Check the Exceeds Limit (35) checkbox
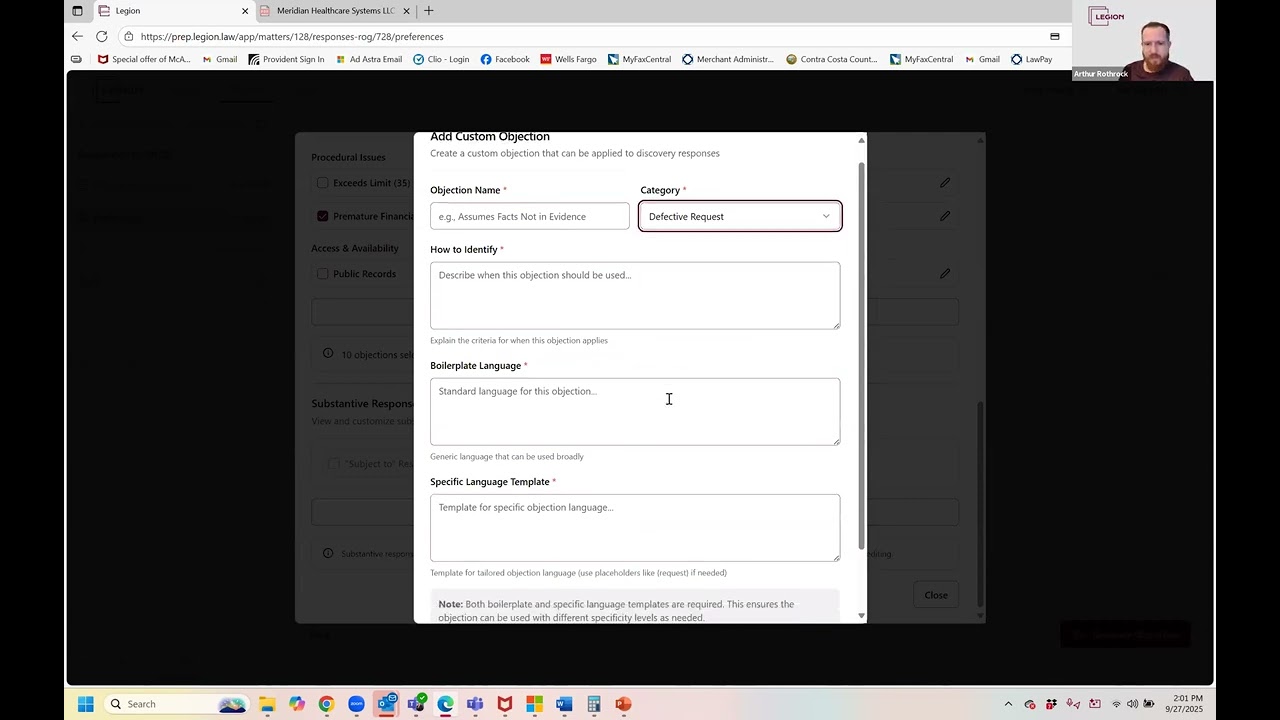Screen dimensions: 1280x720 (322, 183)
